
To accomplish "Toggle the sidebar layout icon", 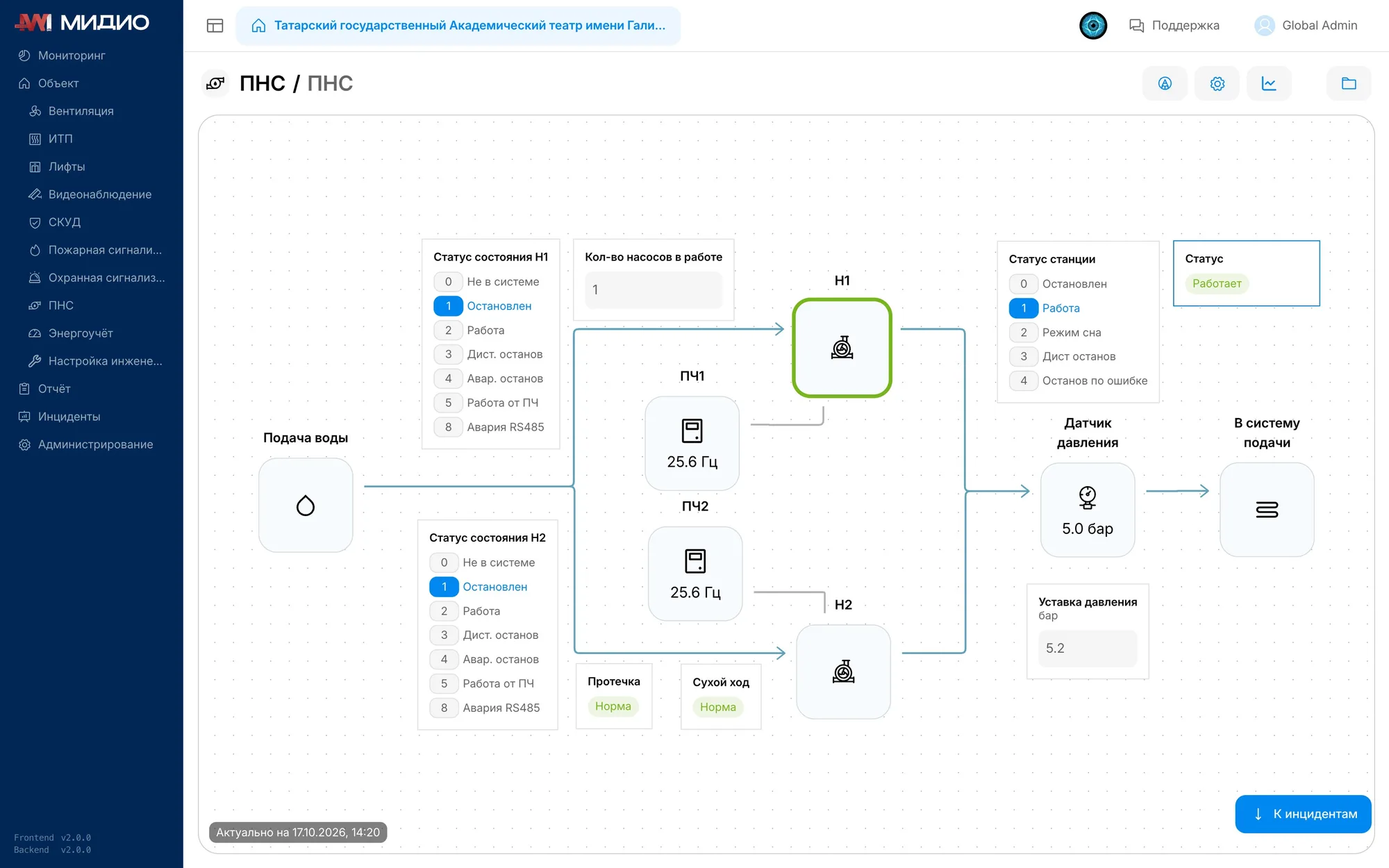I will tap(215, 26).
